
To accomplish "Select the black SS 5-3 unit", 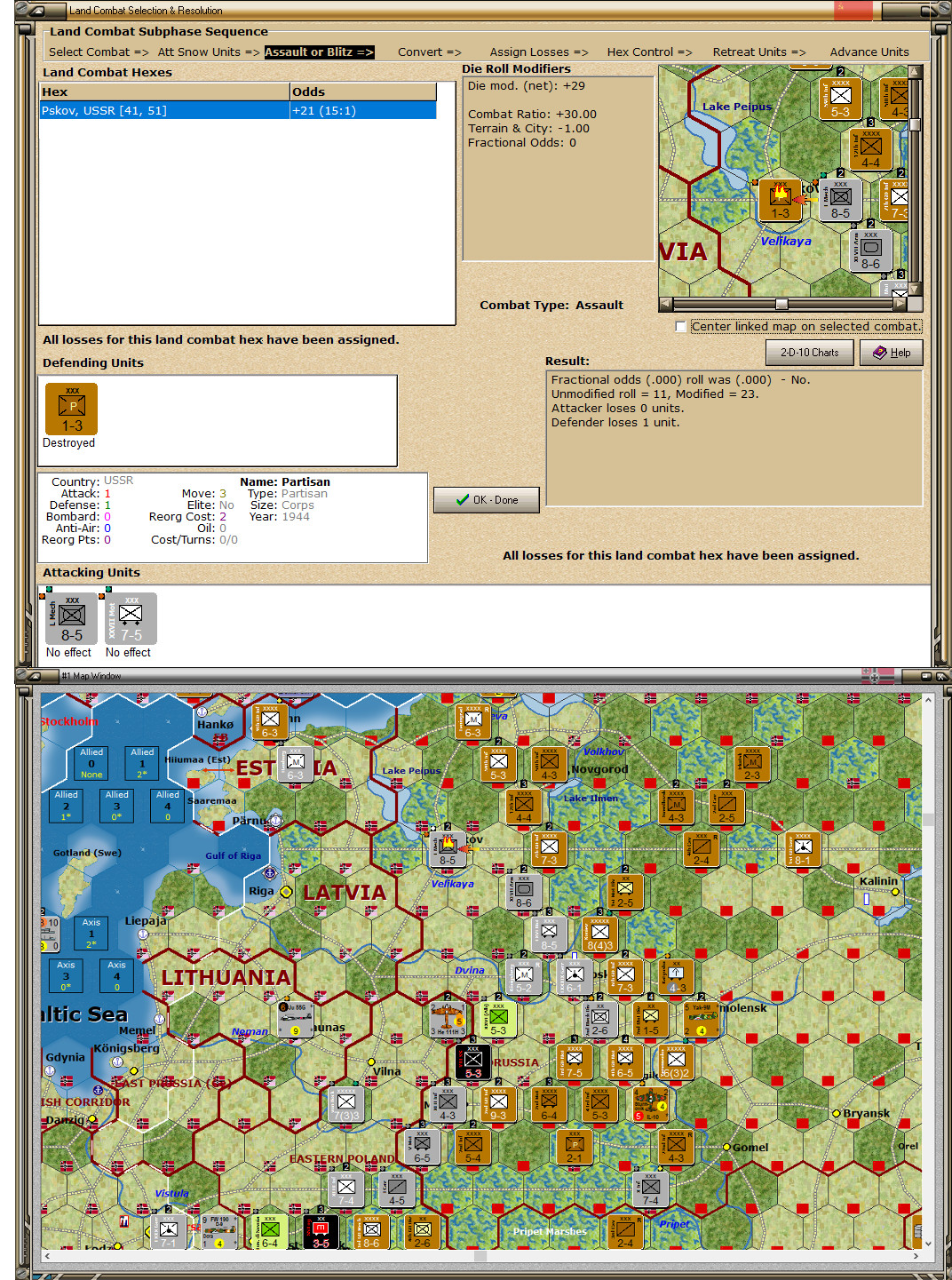I will point(473,1061).
